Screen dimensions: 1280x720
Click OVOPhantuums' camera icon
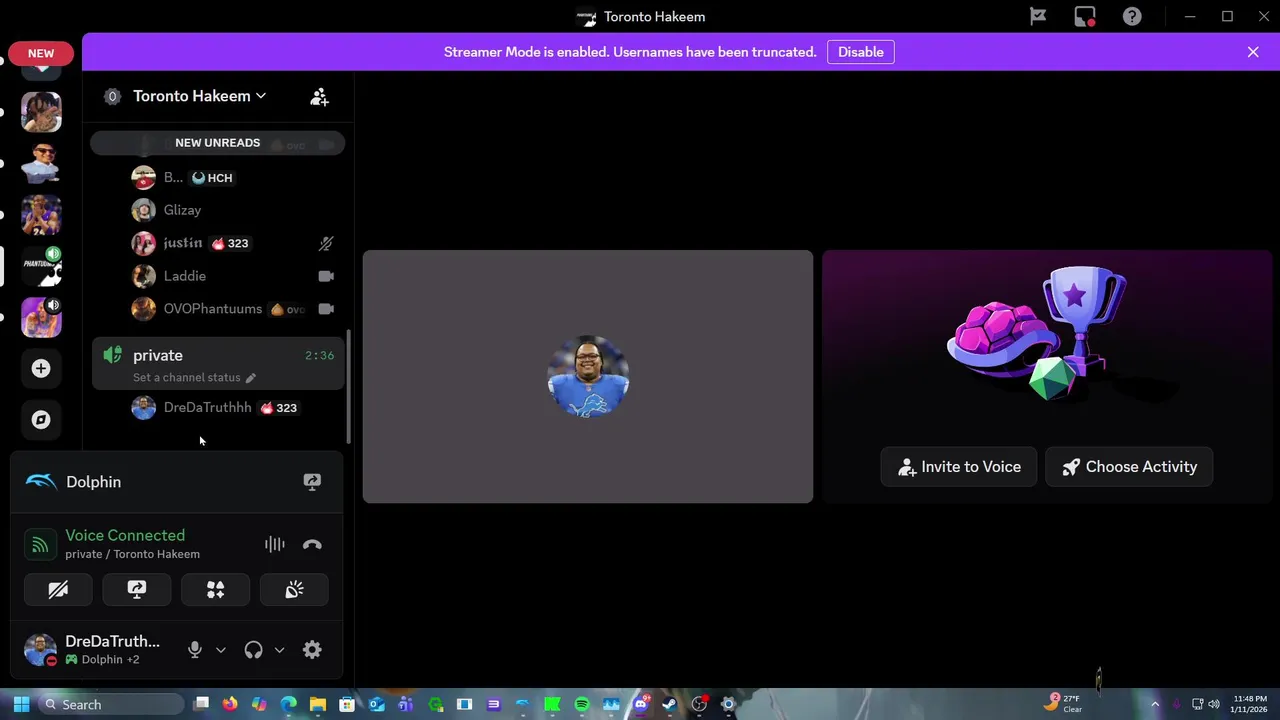pos(326,309)
